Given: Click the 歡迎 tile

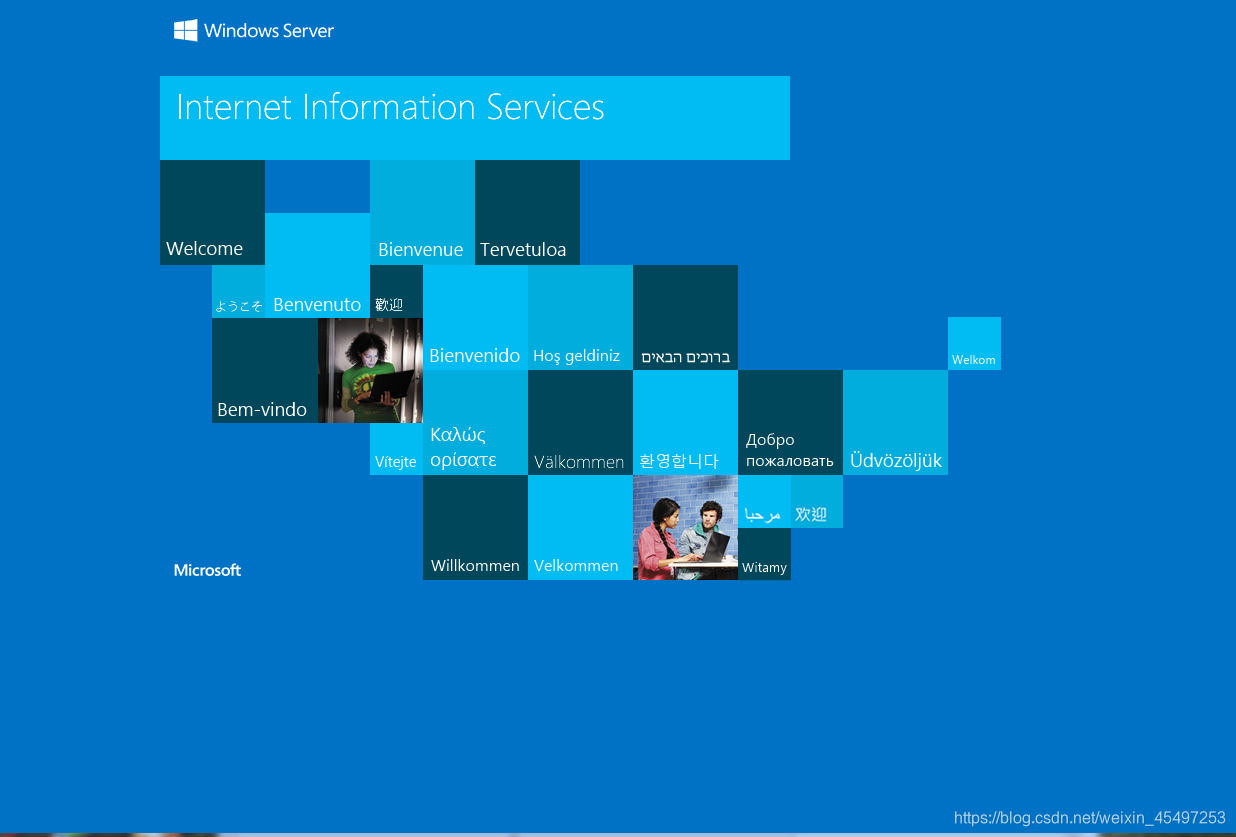Looking at the screenshot, I should 396,291.
